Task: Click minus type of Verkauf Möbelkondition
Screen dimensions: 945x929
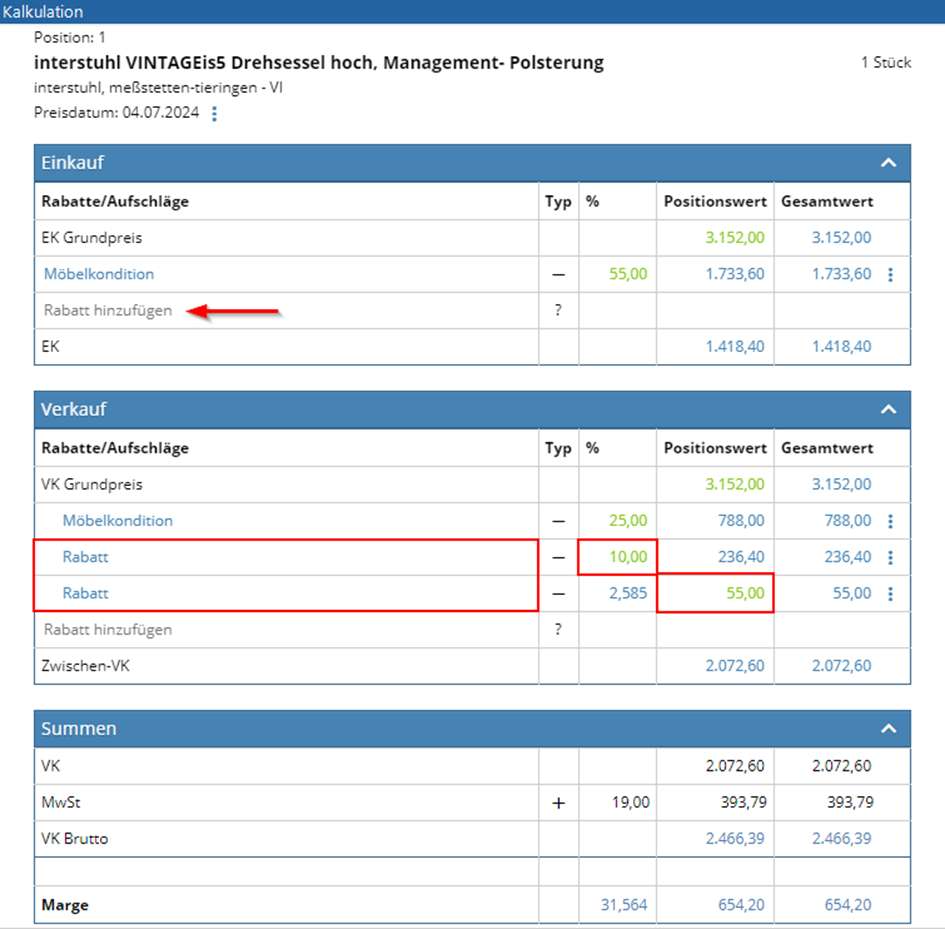Action: click(x=558, y=521)
